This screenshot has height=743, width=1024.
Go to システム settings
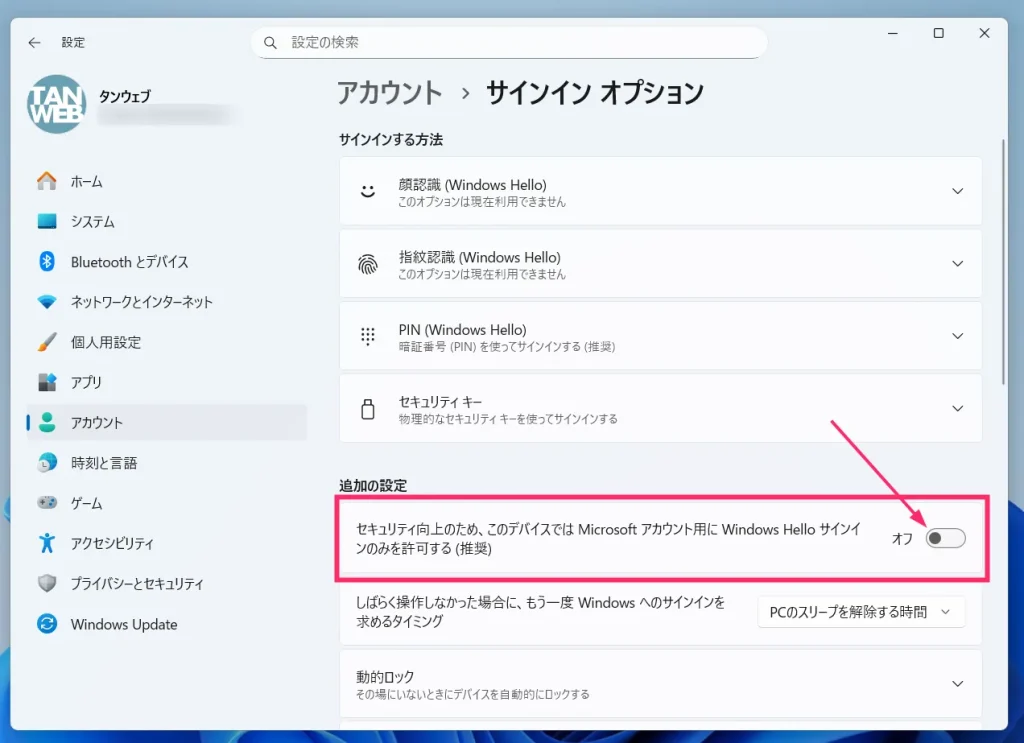pyautogui.click(x=166, y=221)
